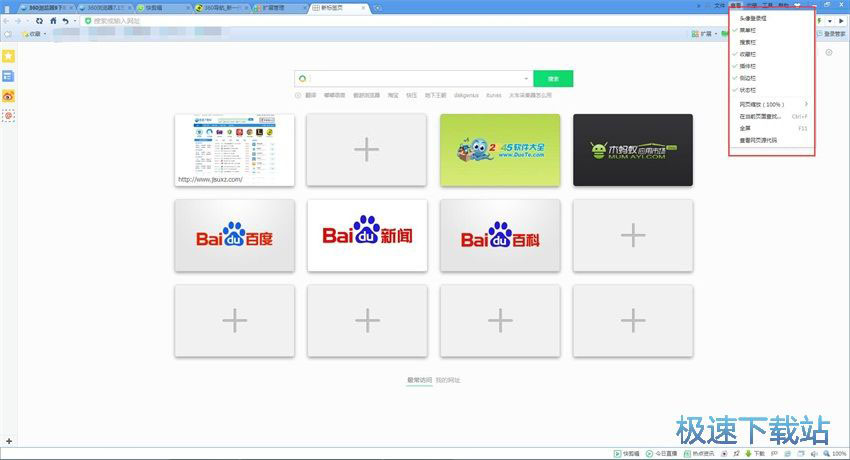Click the green shield in address bar
Screen dimensions: 850x460
point(88,21)
